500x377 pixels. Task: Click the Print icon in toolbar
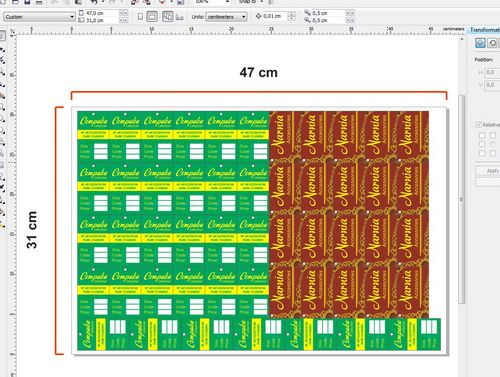click(39, 2)
